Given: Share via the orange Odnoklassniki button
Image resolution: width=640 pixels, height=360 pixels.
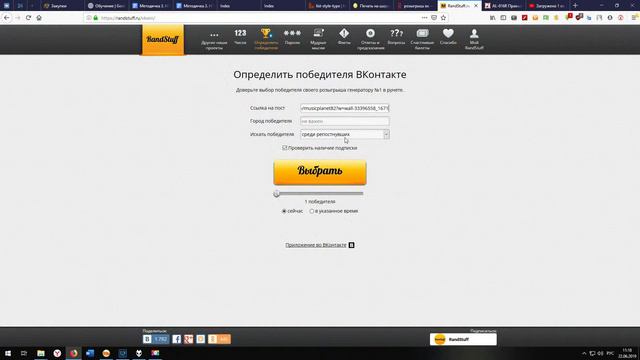Looking at the screenshot, I should click(219, 339).
